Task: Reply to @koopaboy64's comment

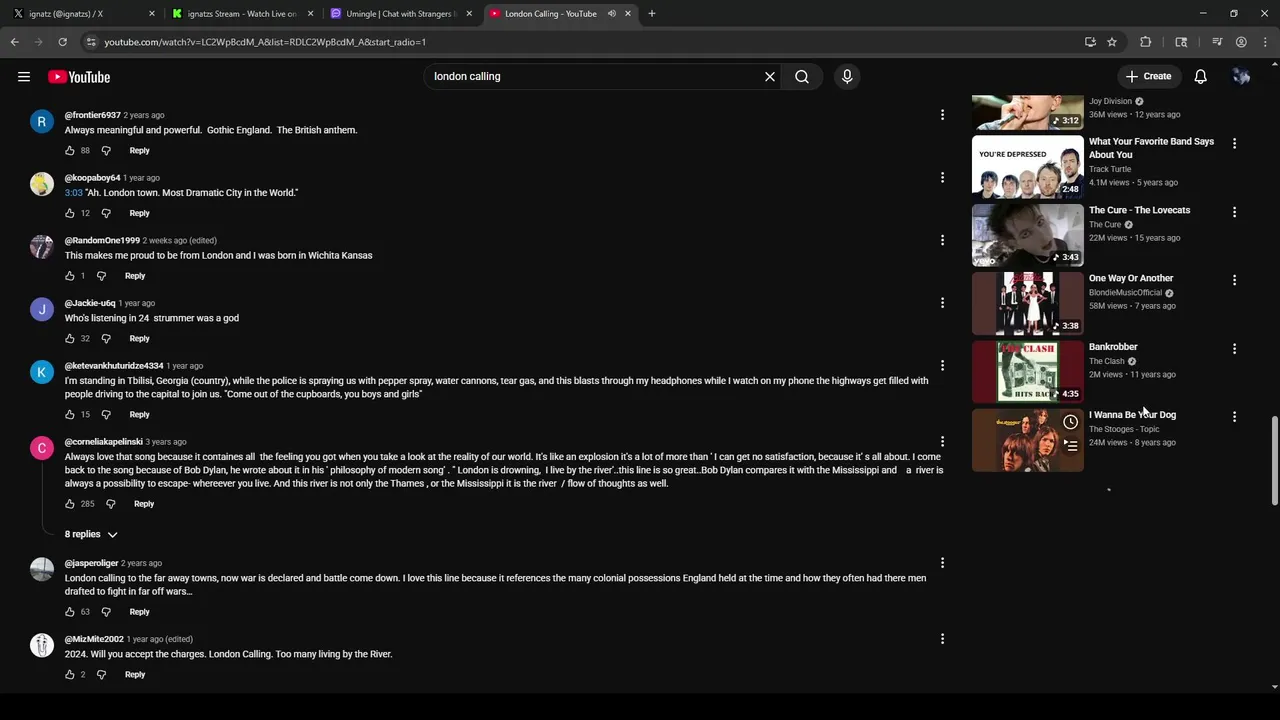Action: click(x=139, y=213)
